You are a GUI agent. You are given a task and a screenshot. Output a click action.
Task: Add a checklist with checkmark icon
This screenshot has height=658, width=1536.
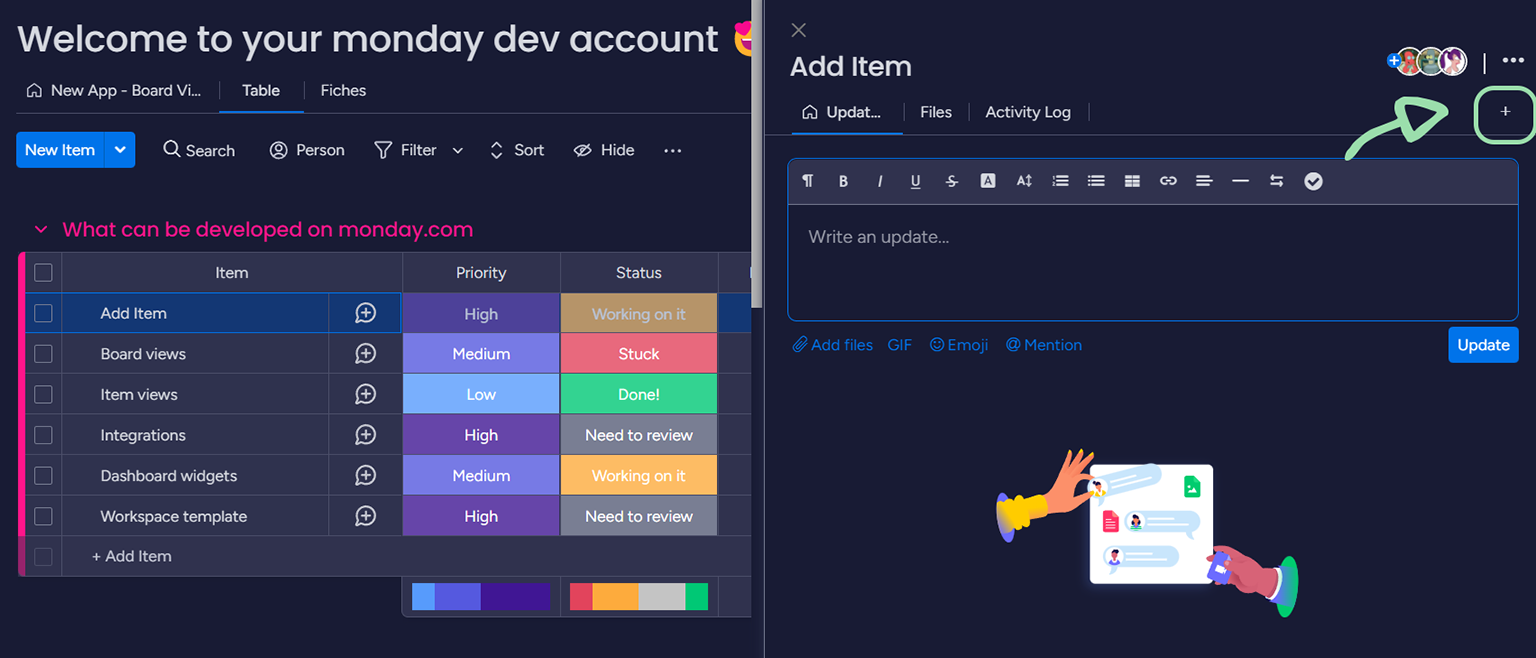[1313, 181]
